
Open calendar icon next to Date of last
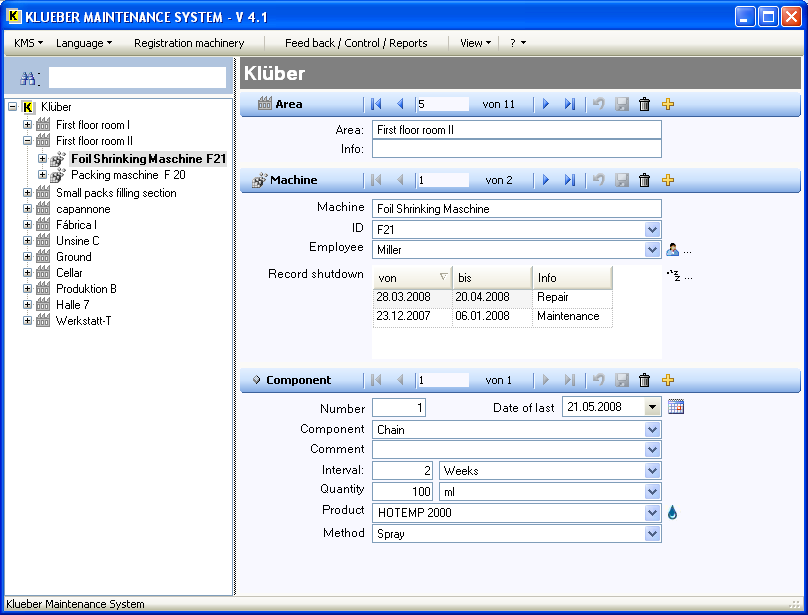coord(676,407)
